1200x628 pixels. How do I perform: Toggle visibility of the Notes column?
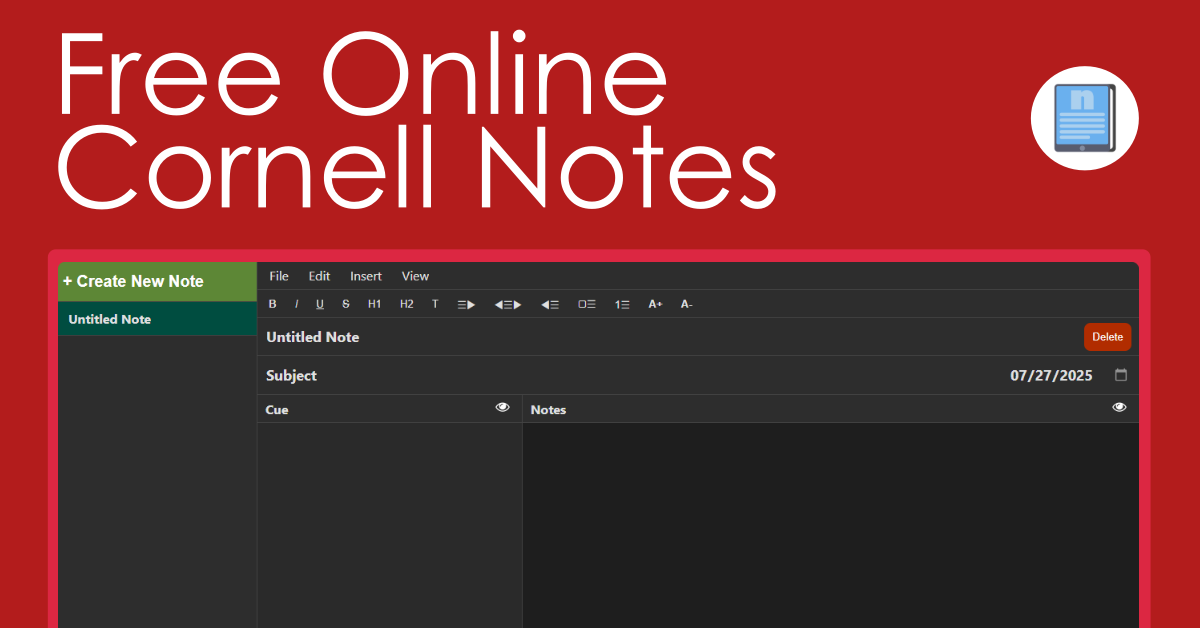(x=1118, y=408)
